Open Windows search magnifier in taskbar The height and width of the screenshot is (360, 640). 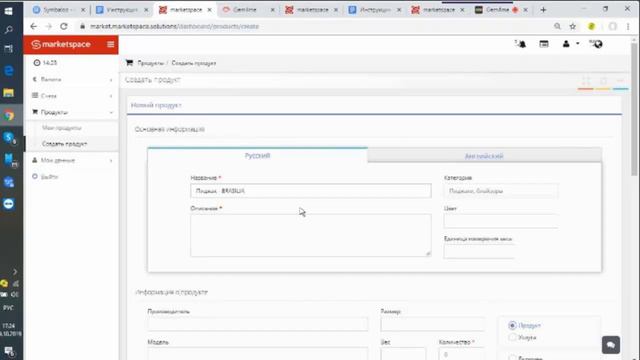point(8,30)
